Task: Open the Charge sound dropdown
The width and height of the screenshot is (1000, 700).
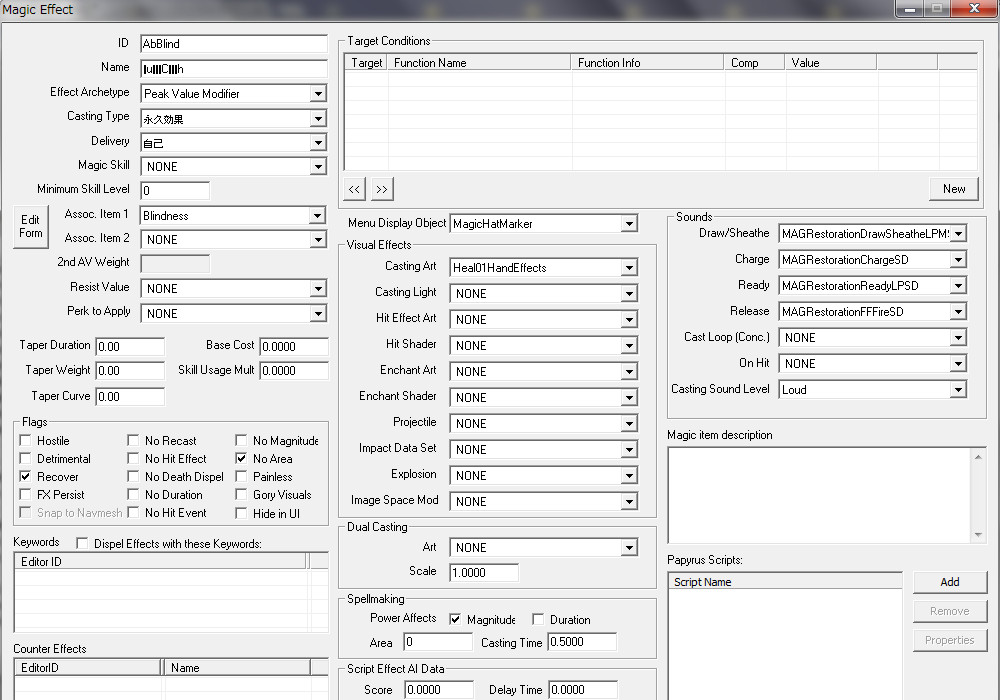Action: [x=958, y=259]
